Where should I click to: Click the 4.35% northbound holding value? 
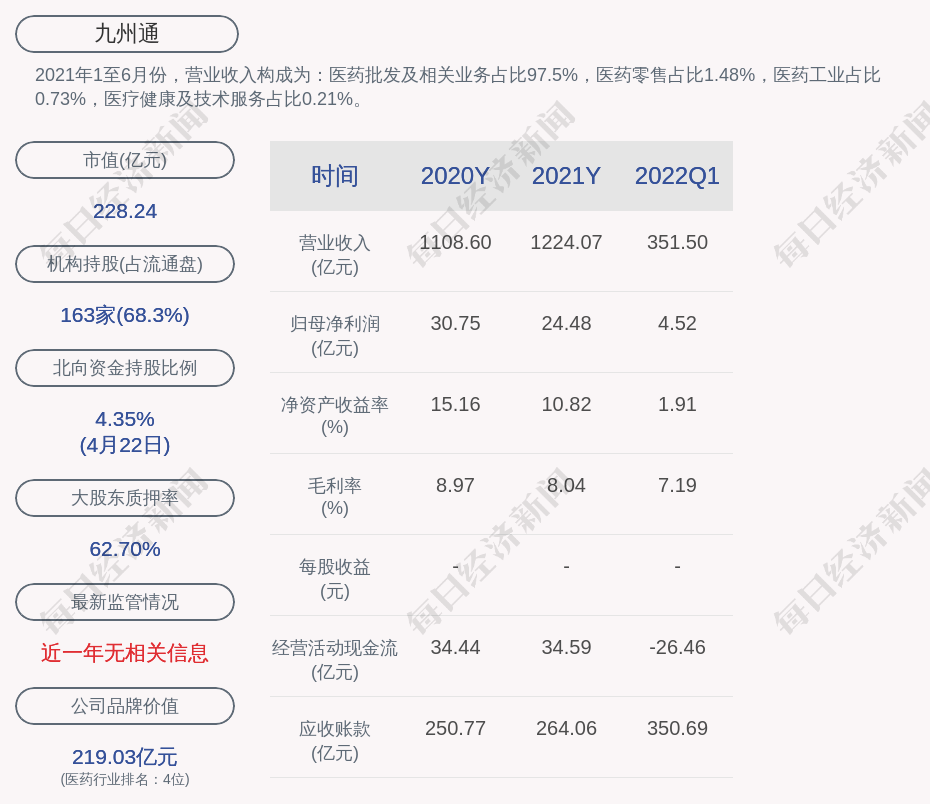point(125,419)
